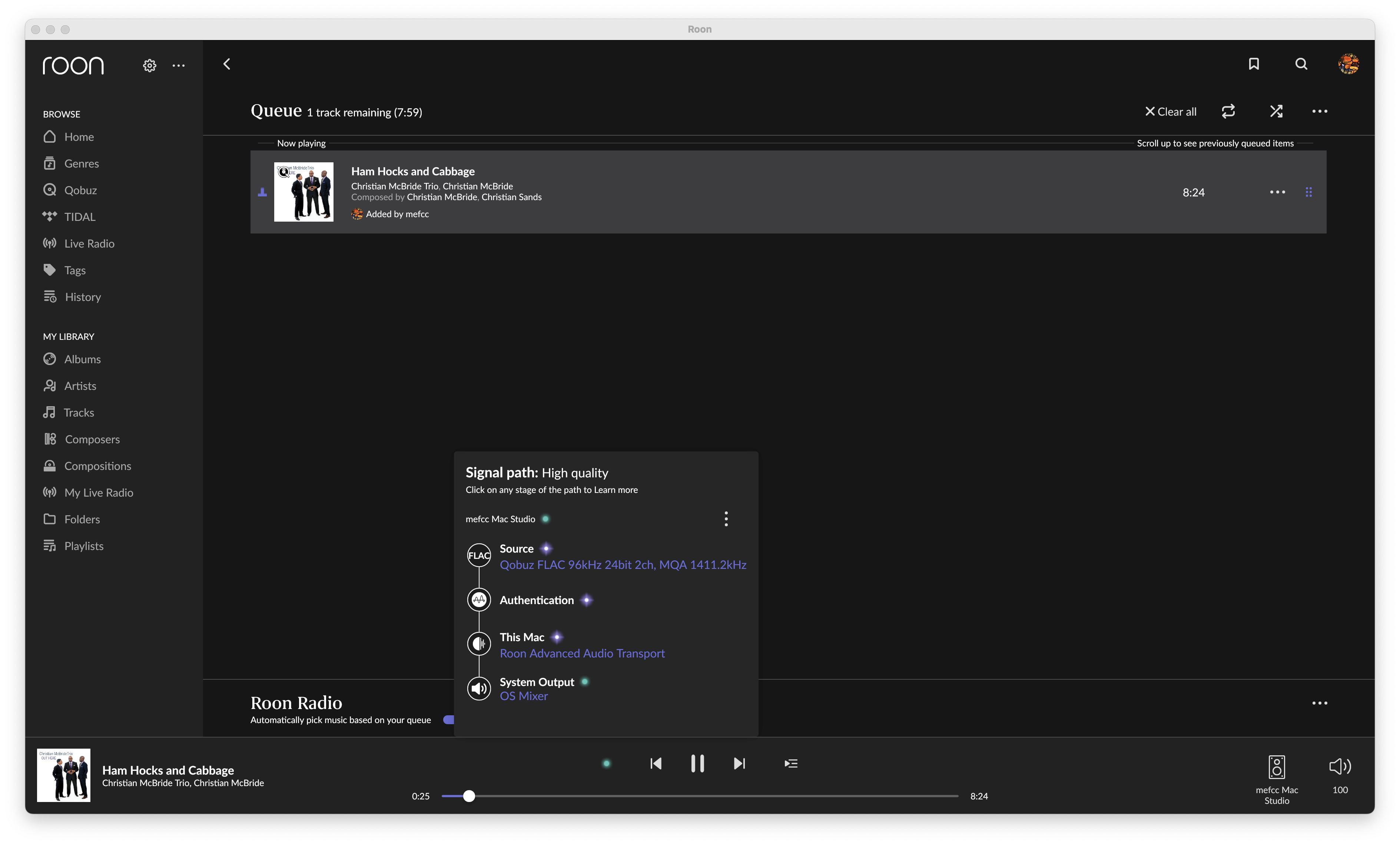Click the OS Mixer link
This screenshot has width=1400, height=845.
point(523,696)
